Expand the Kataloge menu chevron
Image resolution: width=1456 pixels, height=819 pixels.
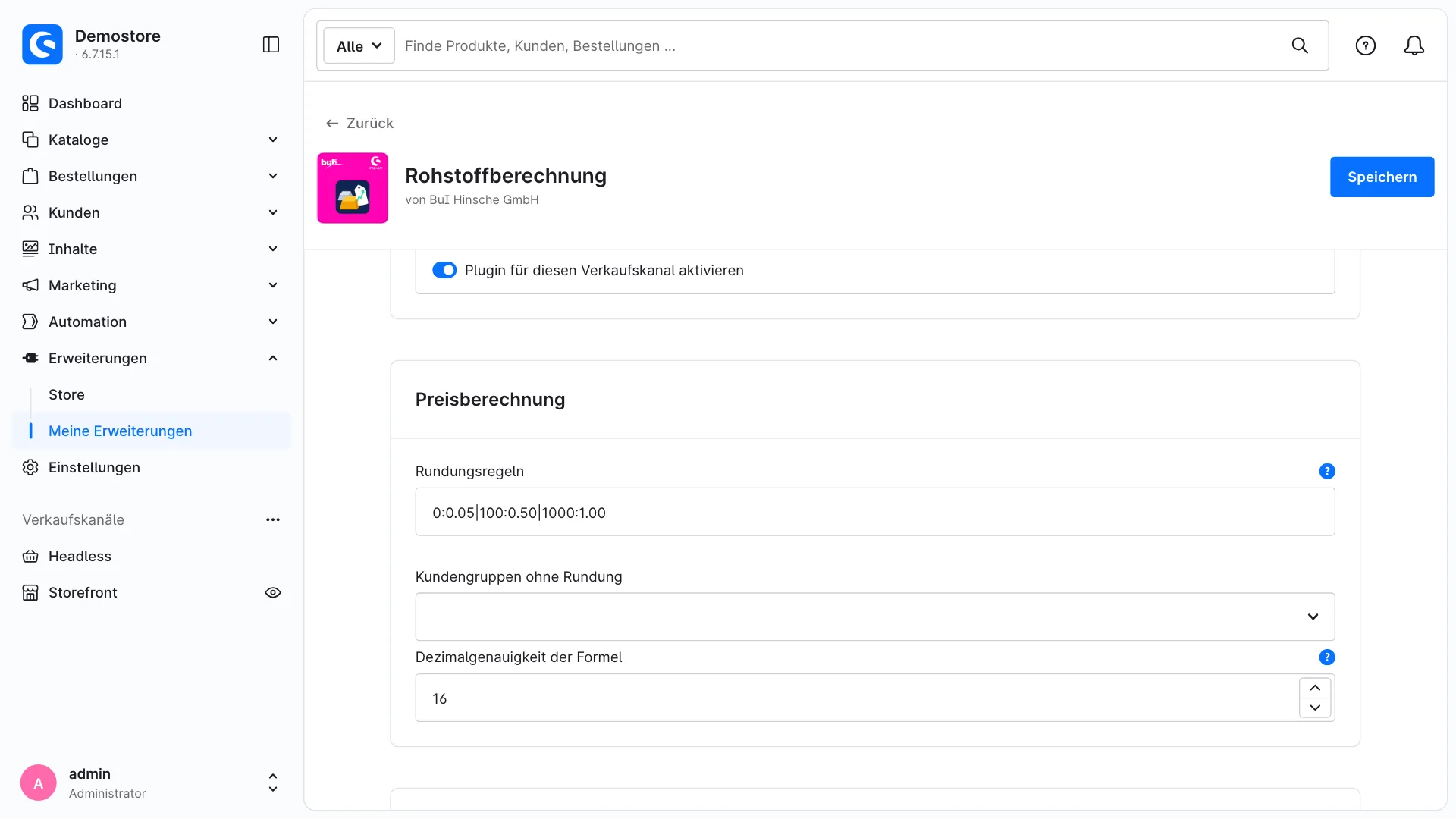click(273, 140)
